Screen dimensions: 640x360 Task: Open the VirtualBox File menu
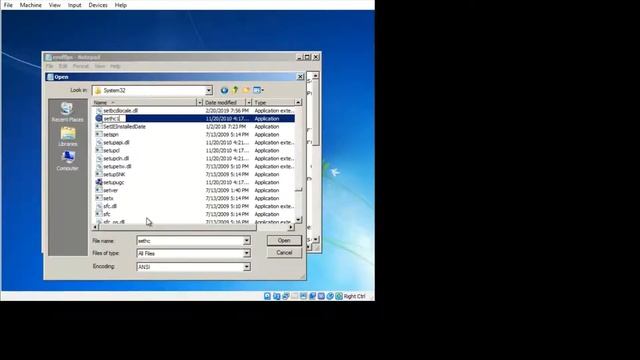tap(8, 5)
